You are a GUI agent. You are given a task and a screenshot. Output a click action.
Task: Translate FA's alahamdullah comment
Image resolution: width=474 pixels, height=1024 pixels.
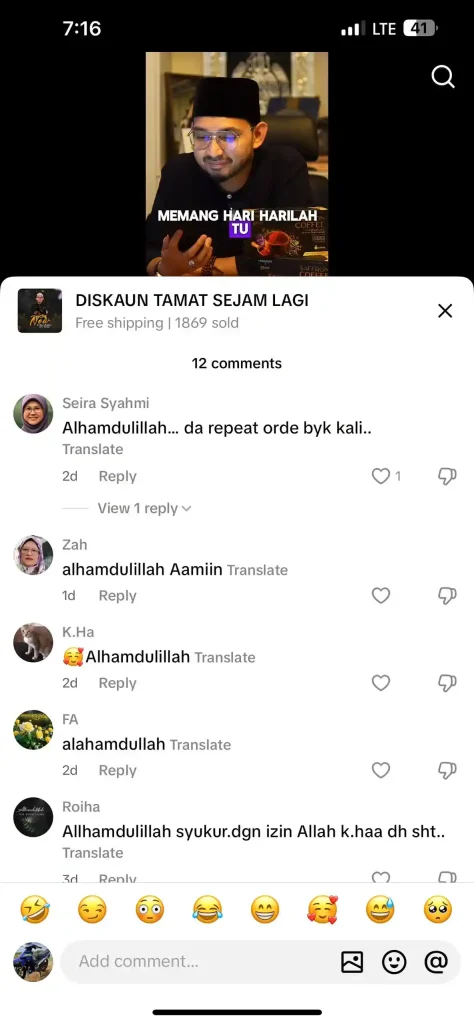[x=200, y=744]
